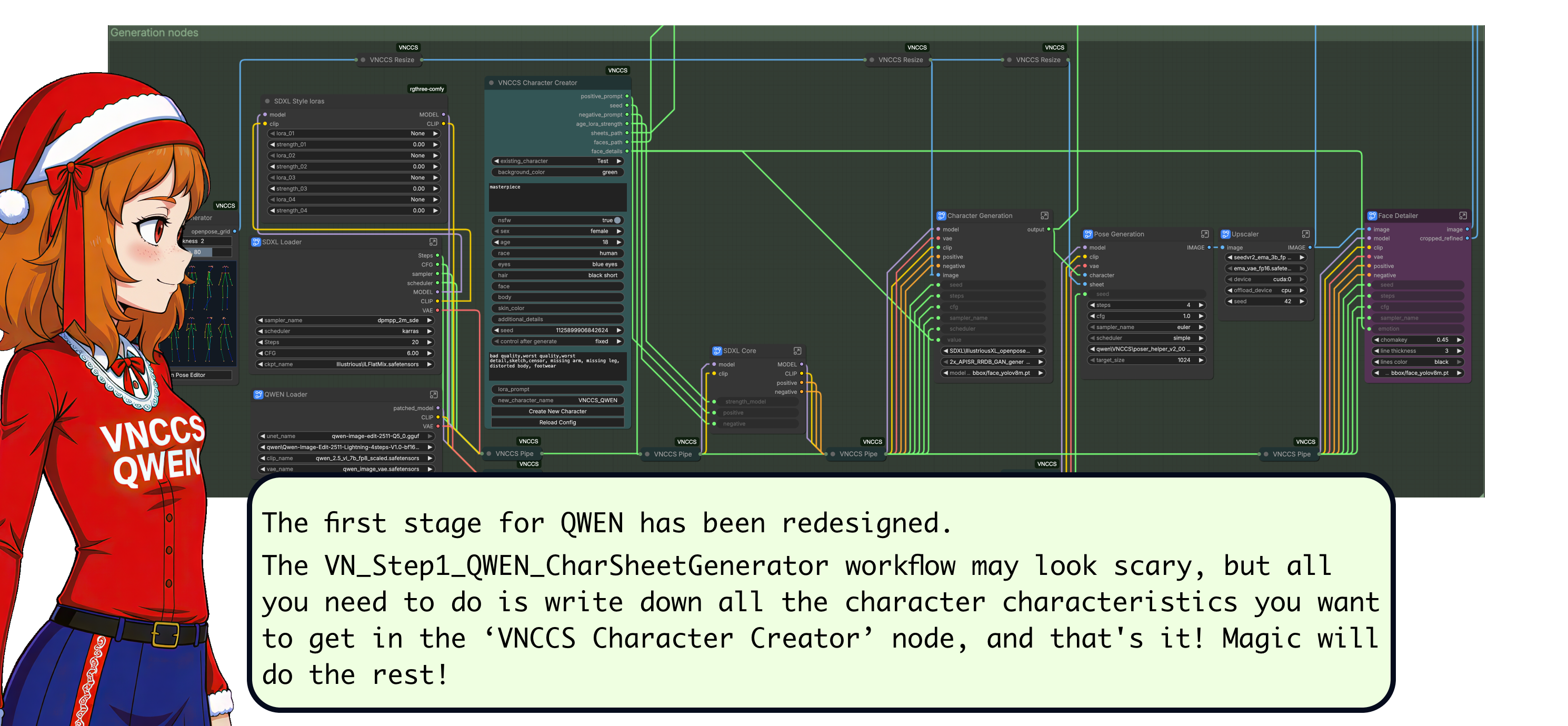
Task: Click the rgthree-comfy badge
Action: tap(427, 89)
